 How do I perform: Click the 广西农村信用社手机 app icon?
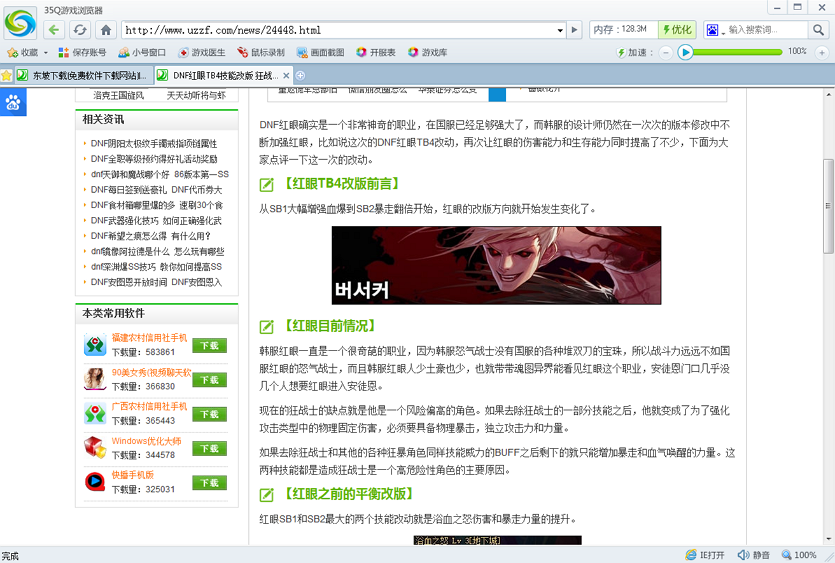[95, 413]
